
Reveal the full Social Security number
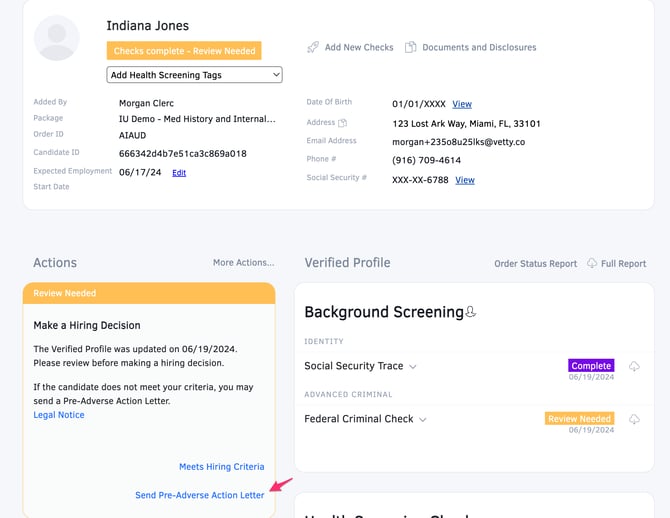click(465, 180)
